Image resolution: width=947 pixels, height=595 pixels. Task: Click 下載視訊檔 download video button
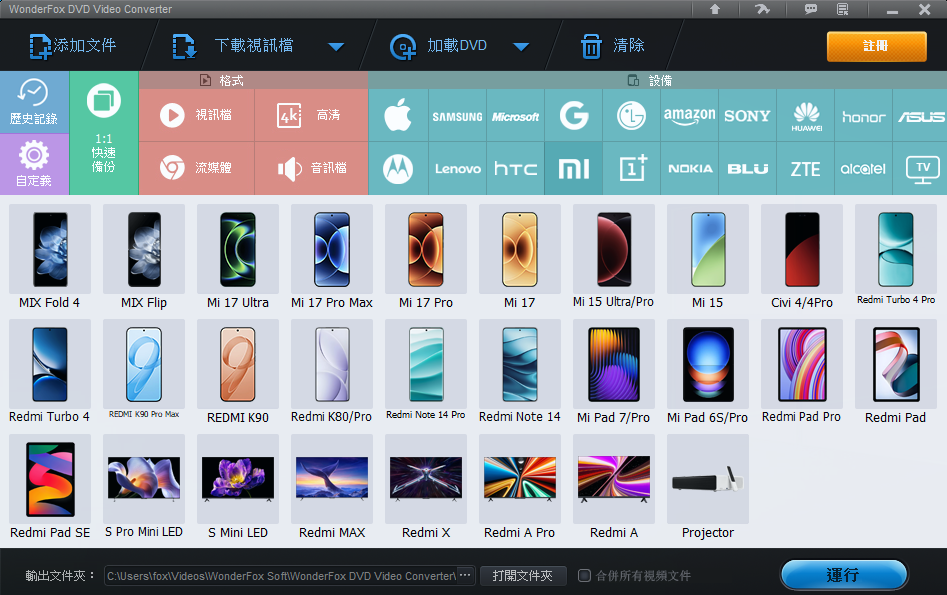234,46
